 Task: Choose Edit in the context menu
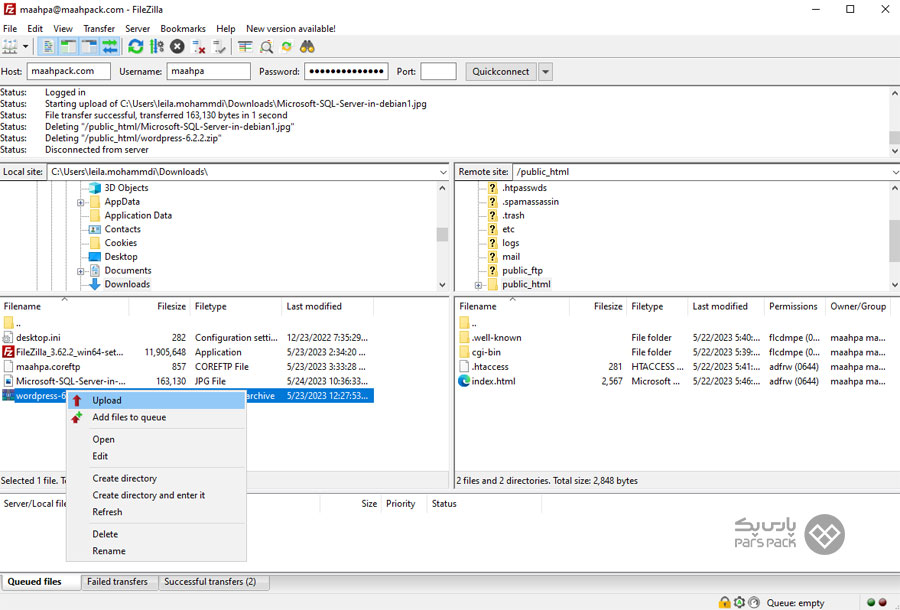coord(156,456)
